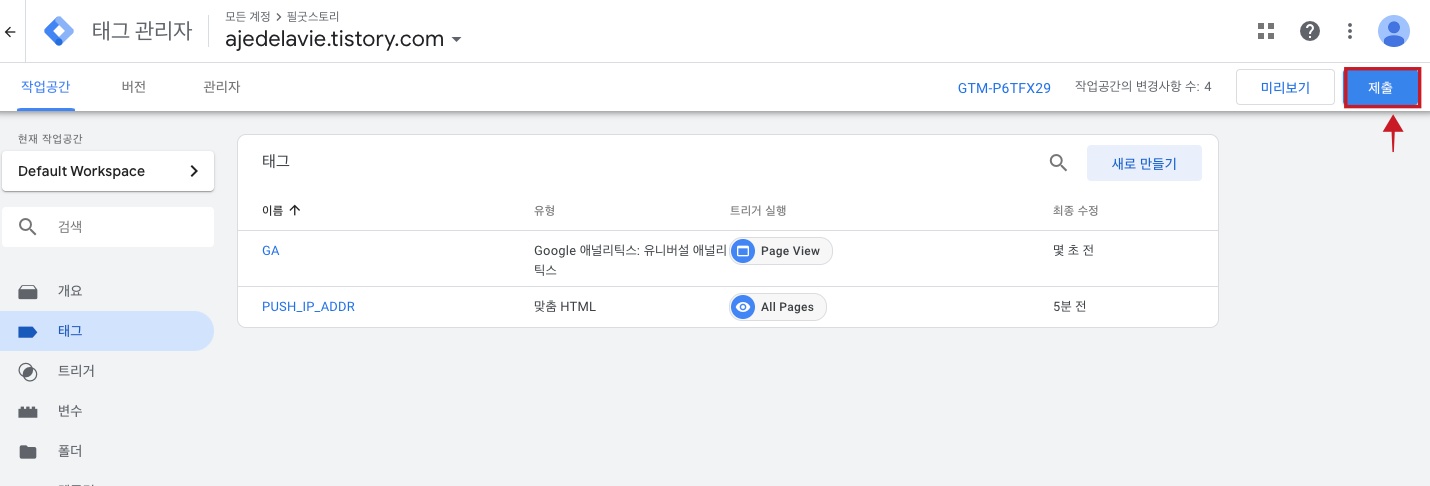Screen dimensions: 1430x486
Task: Open the ajedelavie.tistory.com container dropdown
Action: coord(342,39)
